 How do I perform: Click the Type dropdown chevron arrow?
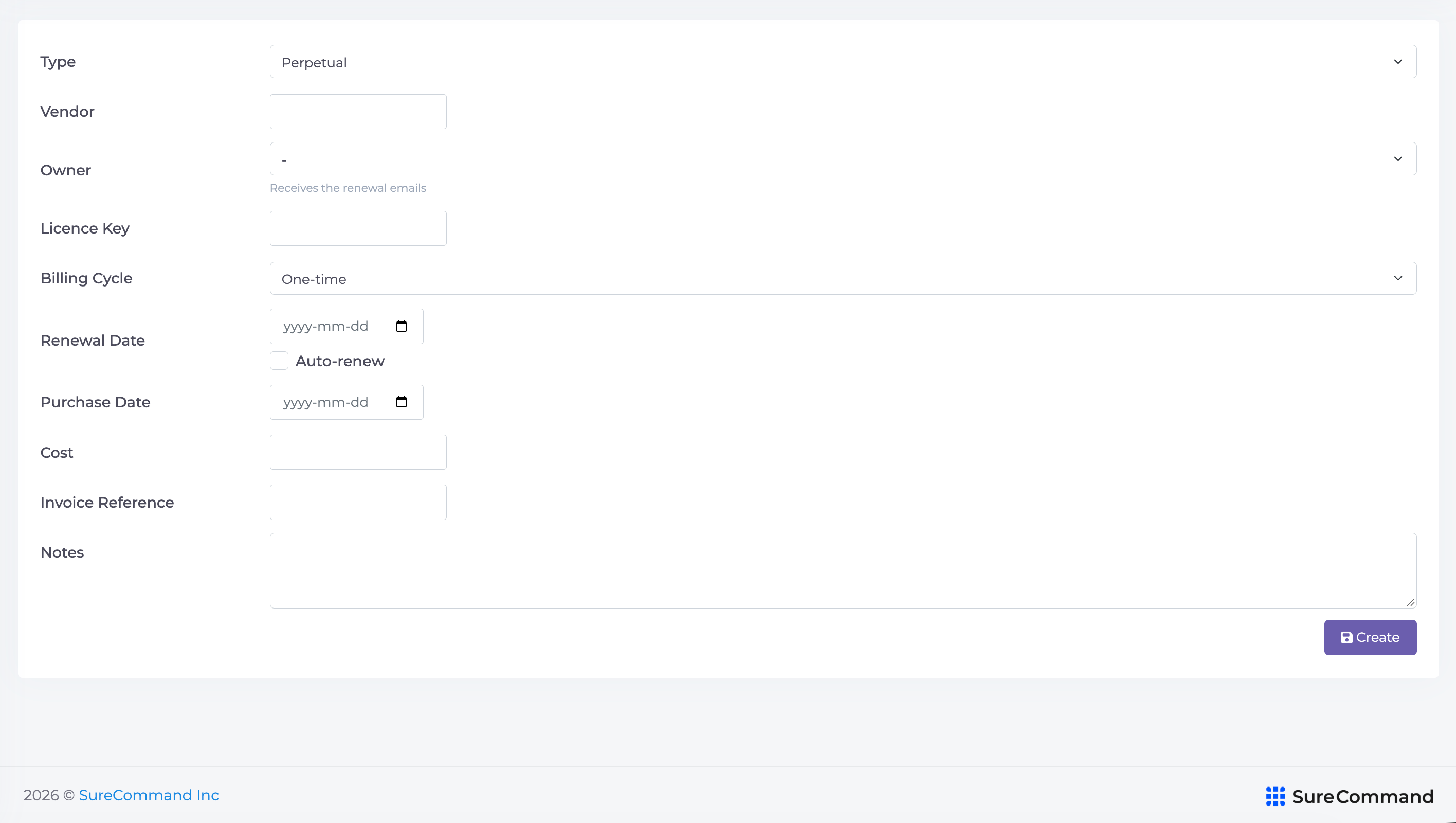pyautogui.click(x=1398, y=62)
